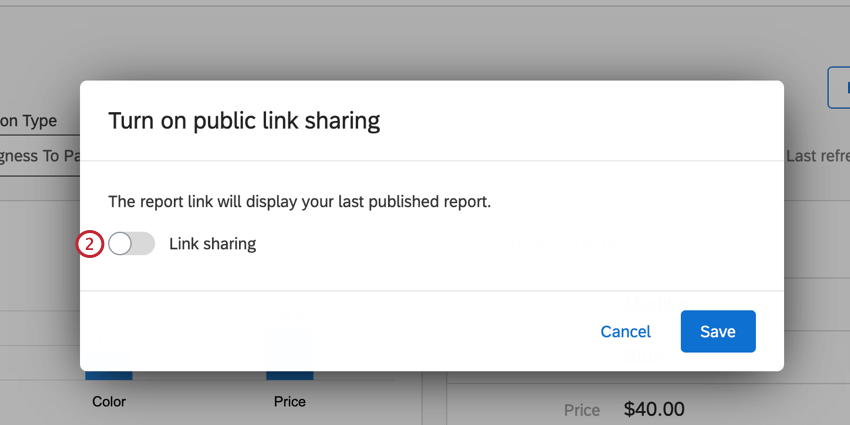Click the Price row label beside $40.00
Screen dimensions: 850x425
(582, 410)
